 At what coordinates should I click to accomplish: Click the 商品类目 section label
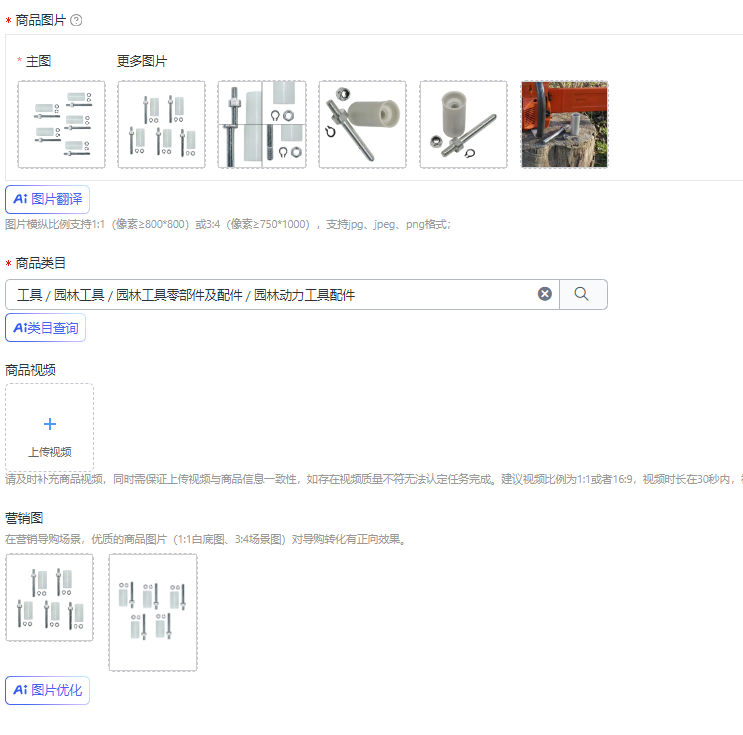pyautogui.click(x=40, y=263)
